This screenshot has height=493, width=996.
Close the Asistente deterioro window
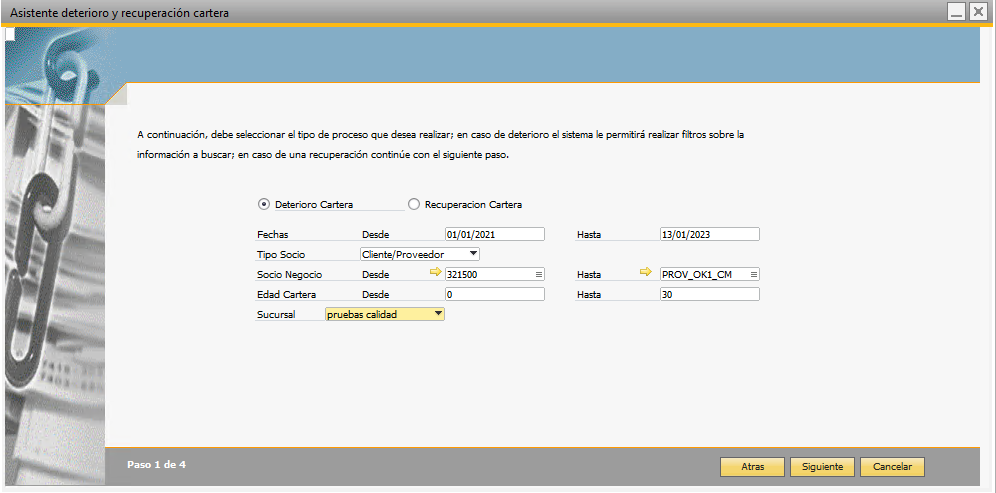coord(977,11)
